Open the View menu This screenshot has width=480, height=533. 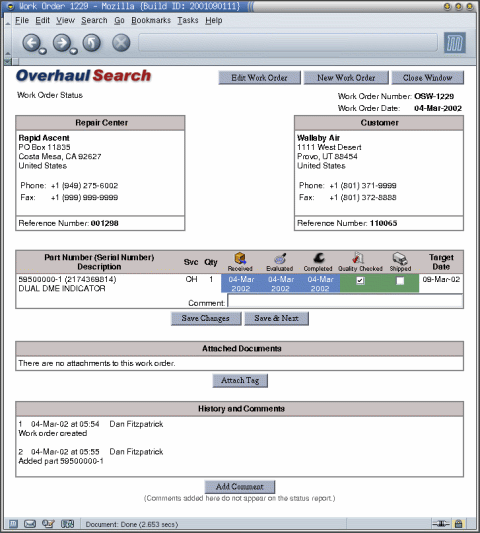click(x=65, y=20)
